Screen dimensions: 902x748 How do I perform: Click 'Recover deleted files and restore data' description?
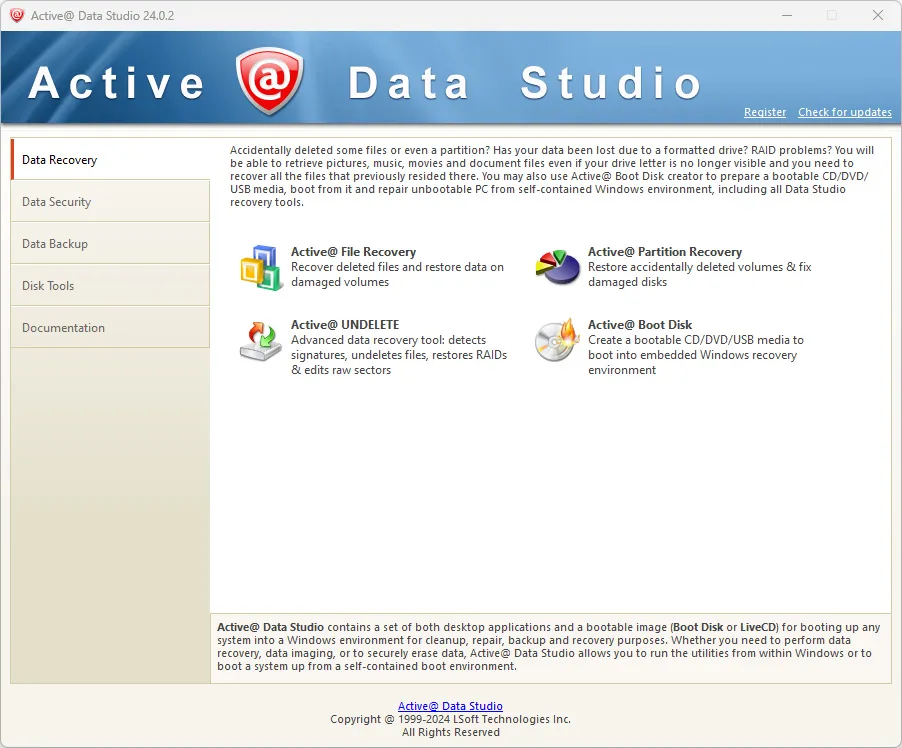click(x=397, y=274)
